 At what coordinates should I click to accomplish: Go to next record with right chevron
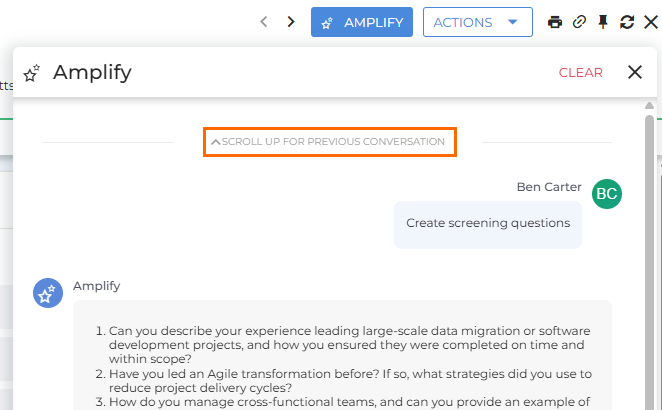(291, 22)
